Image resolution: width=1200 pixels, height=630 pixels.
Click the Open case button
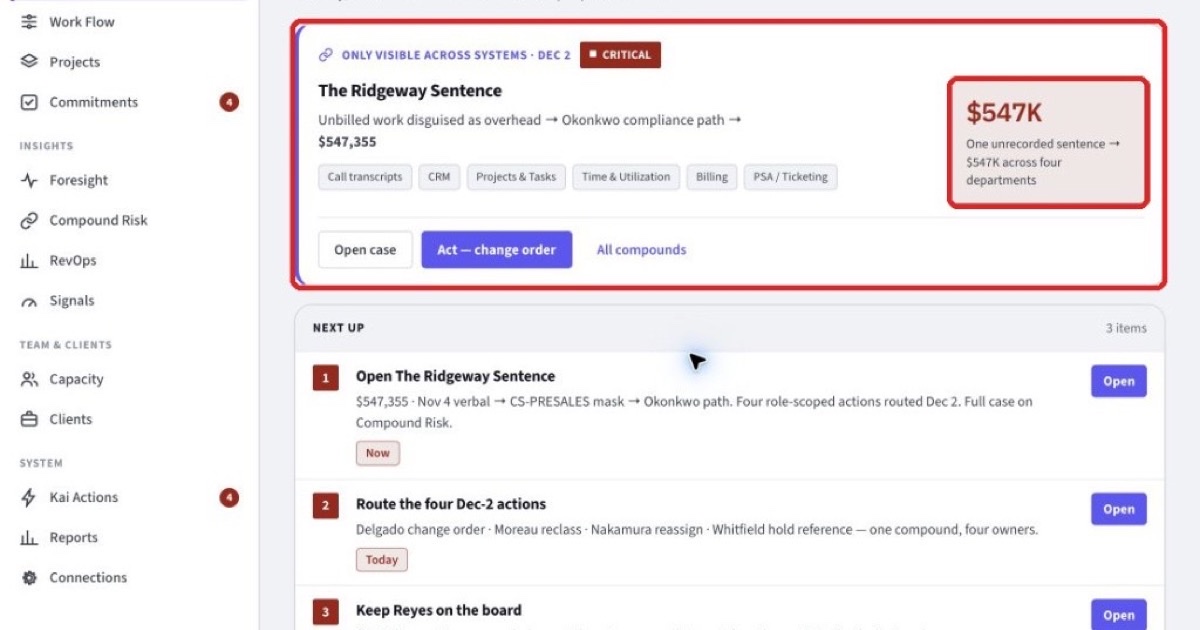point(365,250)
